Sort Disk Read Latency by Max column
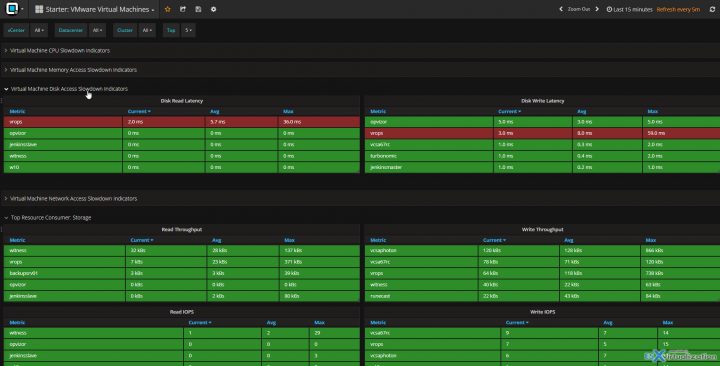This screenshot has width=720, height=366. pos(288,112)
